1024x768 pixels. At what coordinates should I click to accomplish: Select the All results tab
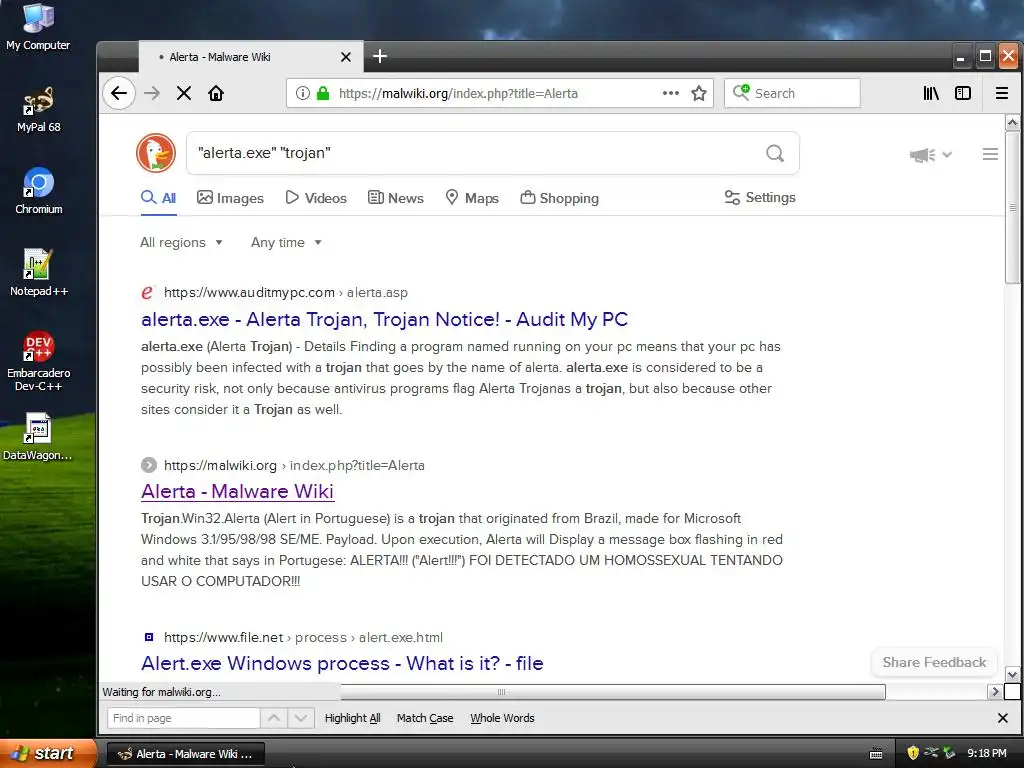tap(159, 198)
